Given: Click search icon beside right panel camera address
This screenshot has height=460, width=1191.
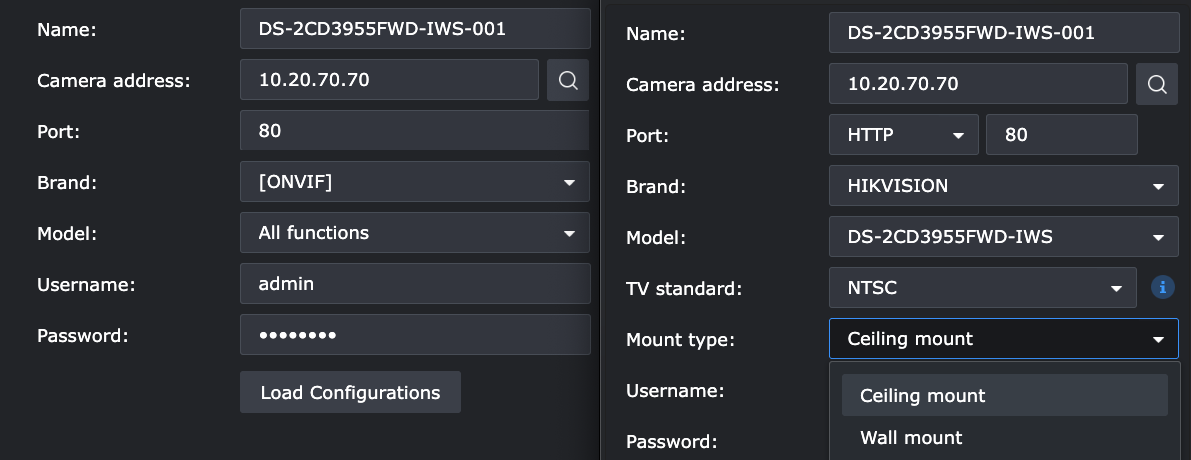Looking at the screenshot, I should pos(1157,83).
